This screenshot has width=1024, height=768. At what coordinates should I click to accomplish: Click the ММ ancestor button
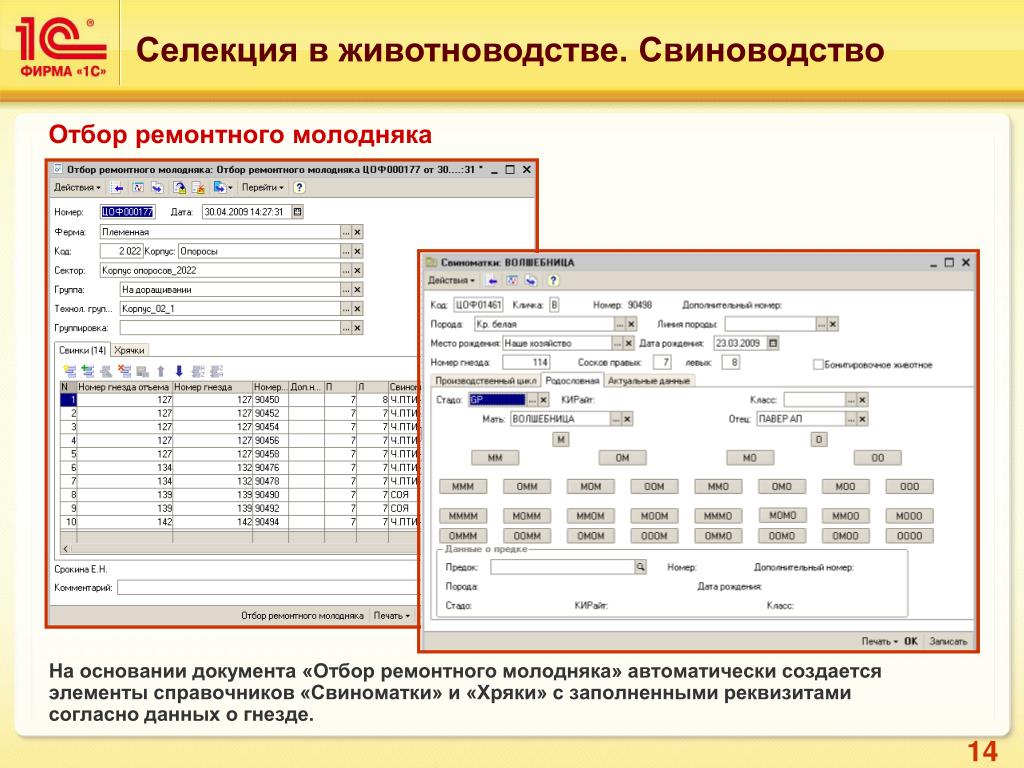click(x=495, y=458)
